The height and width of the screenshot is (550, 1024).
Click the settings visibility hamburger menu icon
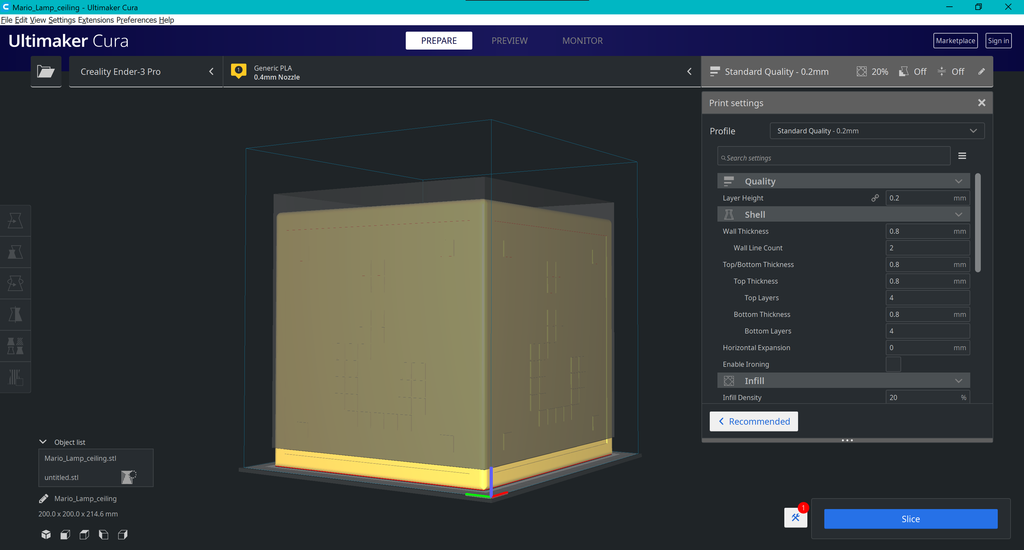pos(962,156)
